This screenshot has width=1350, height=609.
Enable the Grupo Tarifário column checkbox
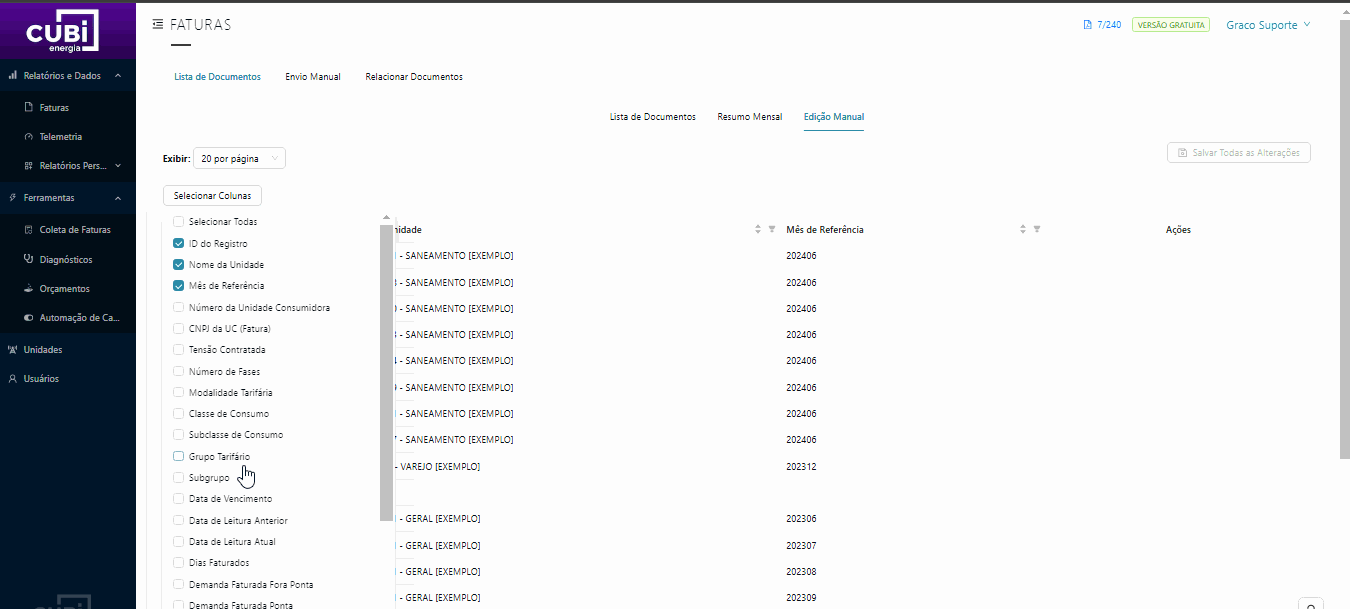tap(178, 457)
